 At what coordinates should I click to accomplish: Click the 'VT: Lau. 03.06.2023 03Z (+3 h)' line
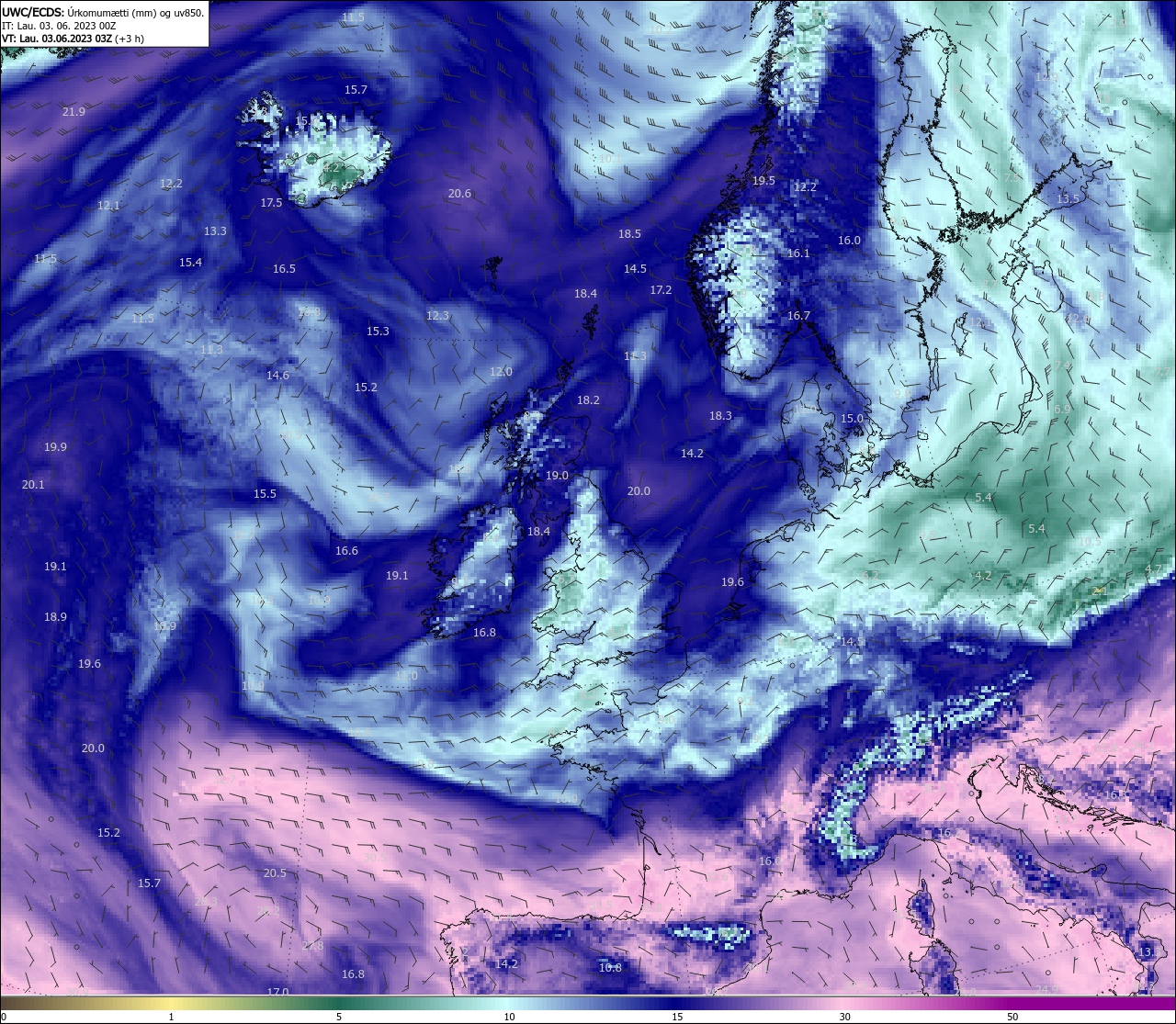pyautogui.click(x=73, y=39)
